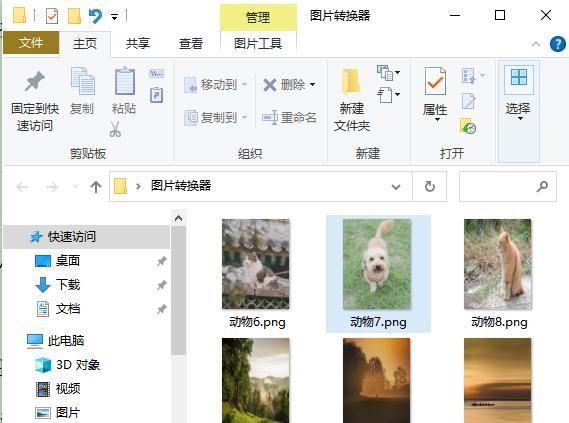569x423 pixels.
Task: Select the 动物7.png dog thumbnail
Action: 377,264
